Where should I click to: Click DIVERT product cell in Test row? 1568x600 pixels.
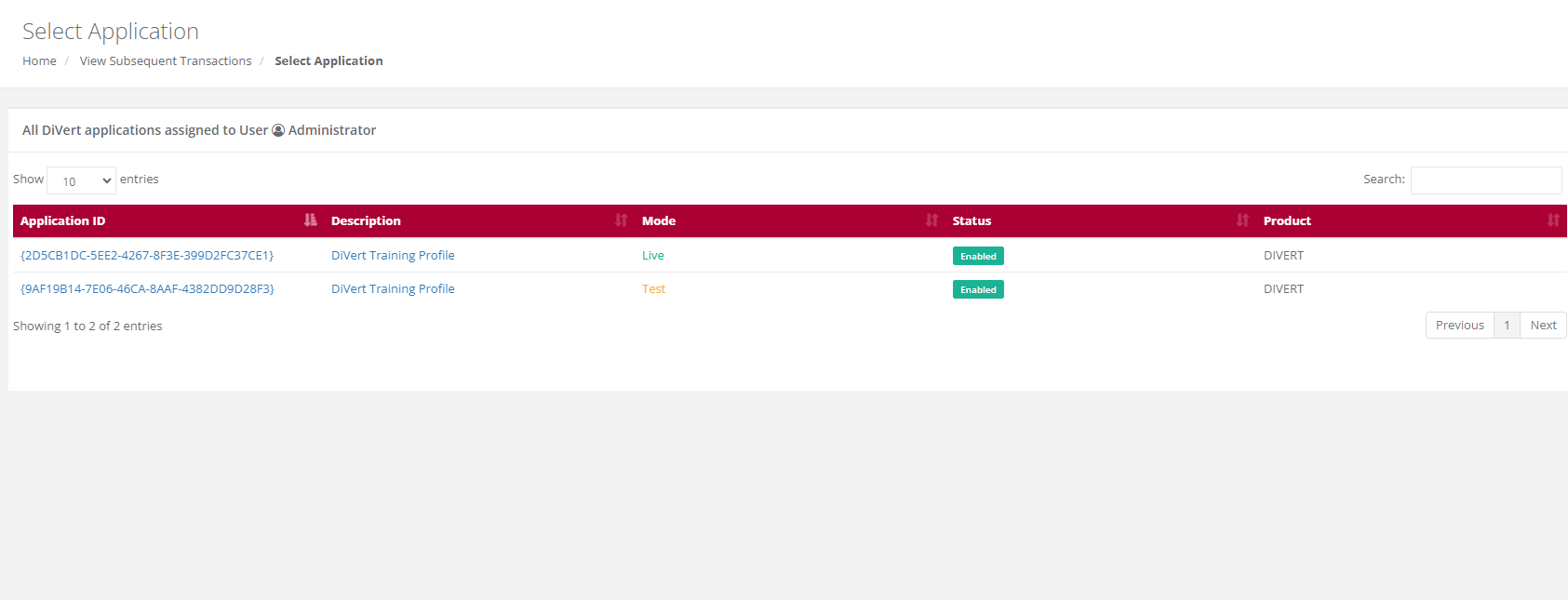pyautogui.click(x=1283, y=289)
